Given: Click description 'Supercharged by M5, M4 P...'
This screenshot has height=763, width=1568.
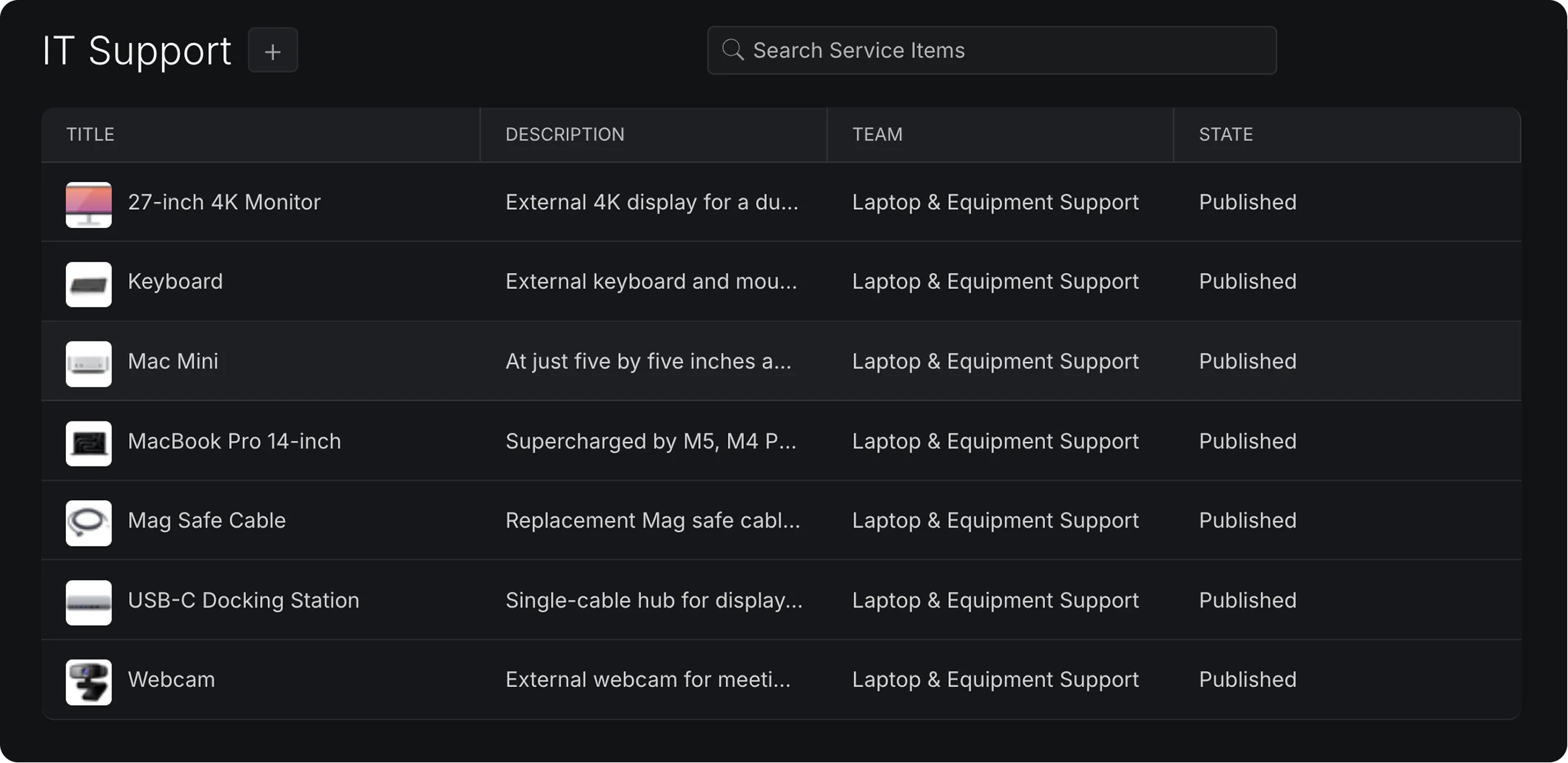Looking at the screenshot, I should tap(651, 442).
